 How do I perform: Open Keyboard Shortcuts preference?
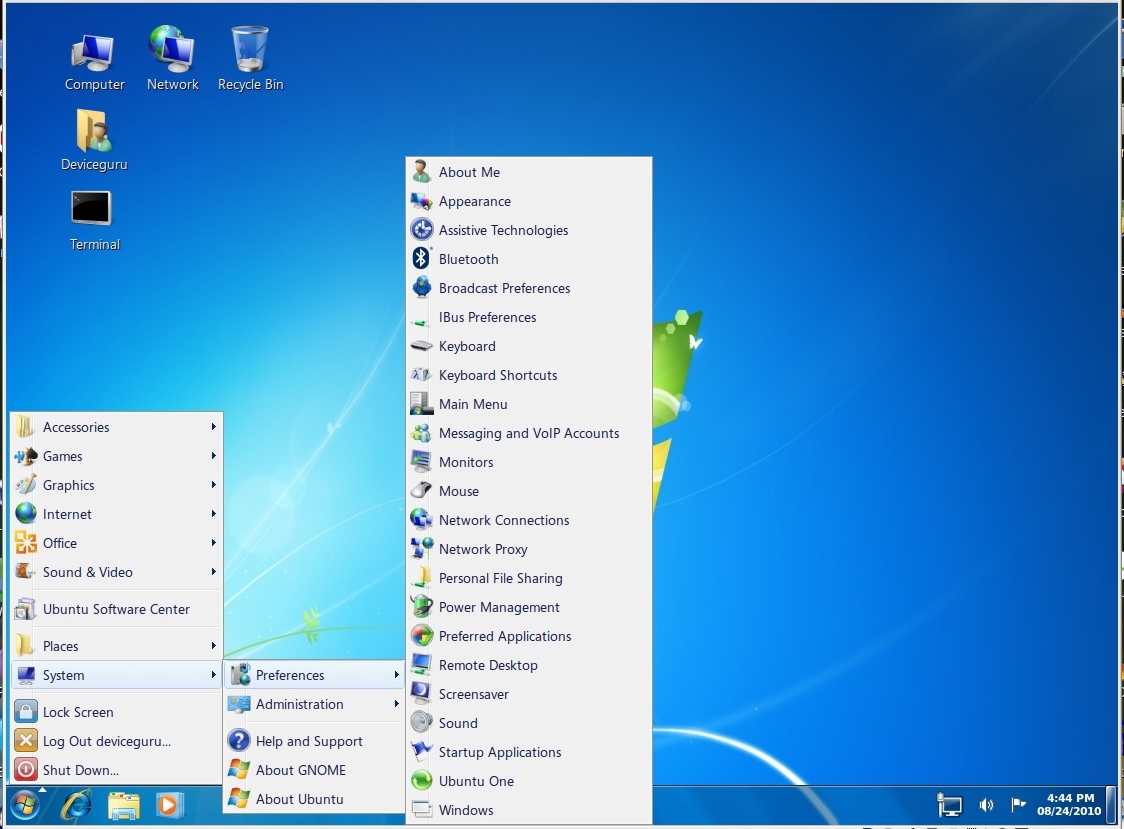[x=529, y=375]
